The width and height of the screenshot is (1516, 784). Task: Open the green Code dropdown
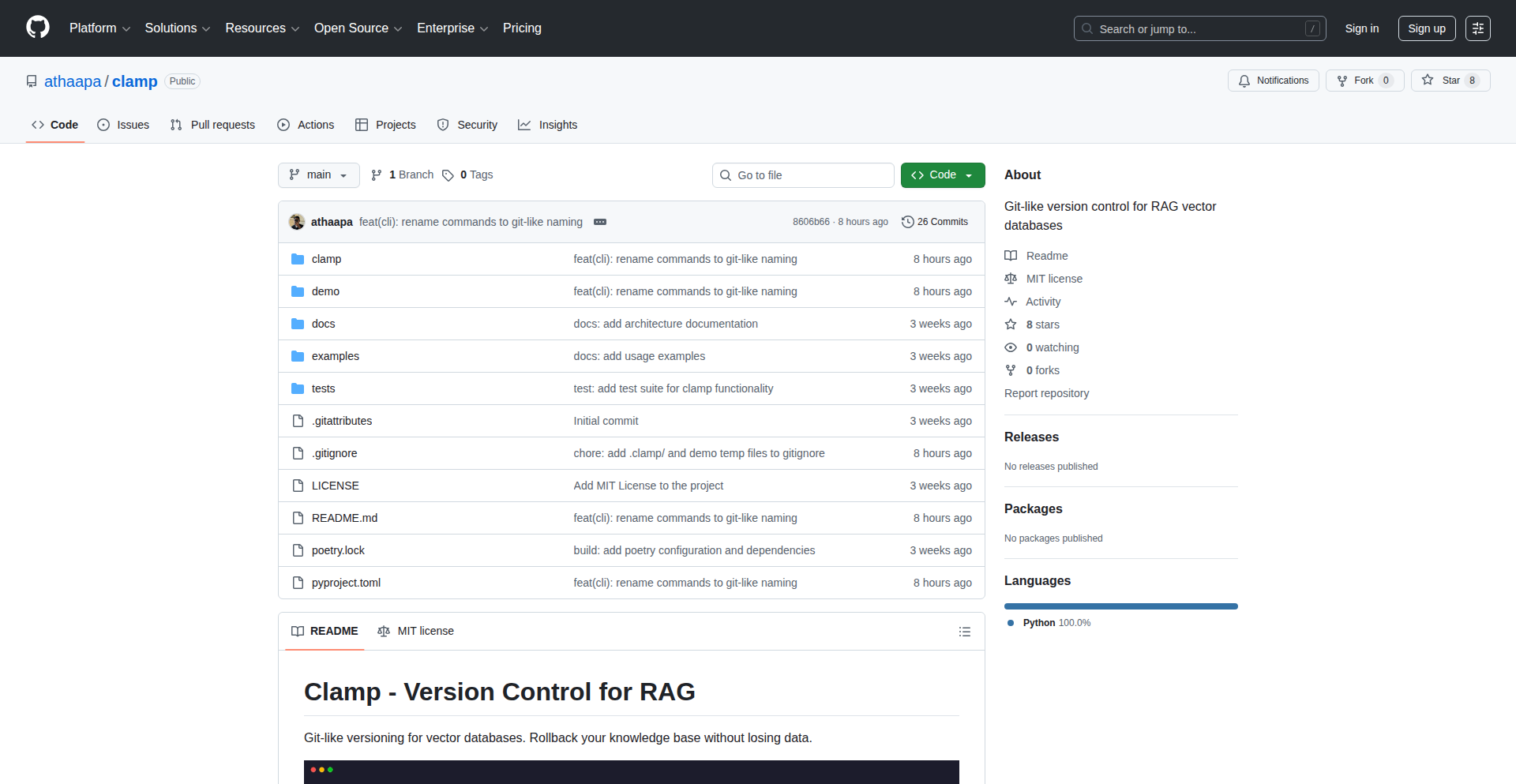tap(942, 174)
